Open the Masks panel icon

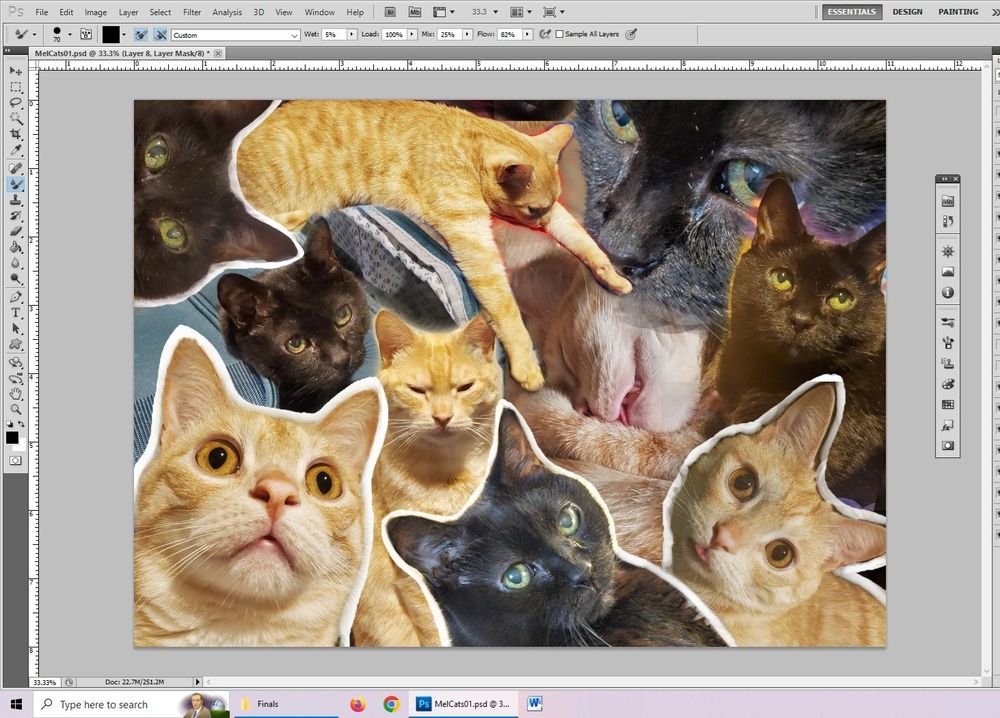pyautogui.click(x=948, y=446)
